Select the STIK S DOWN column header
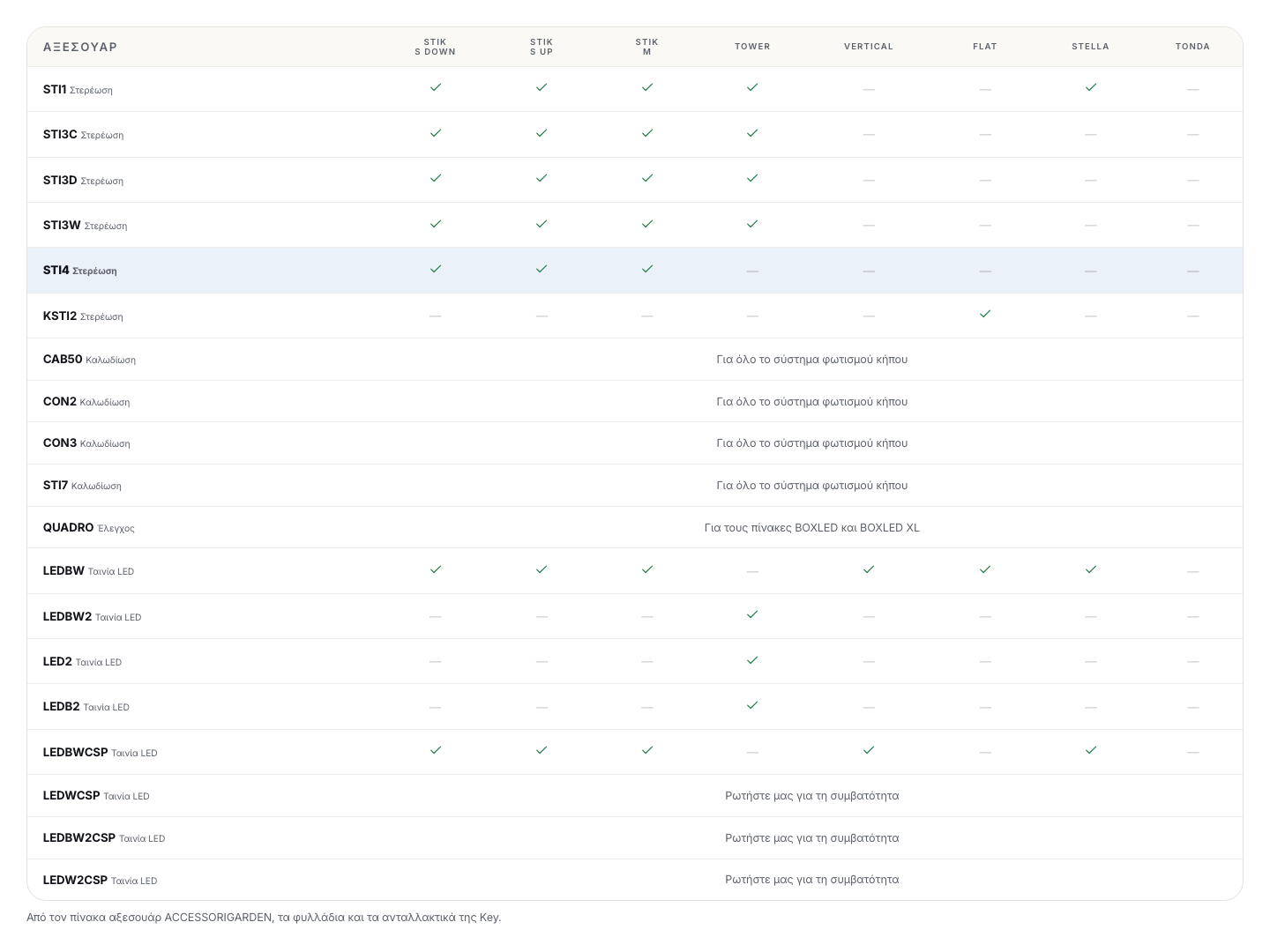 coord(436,47)
